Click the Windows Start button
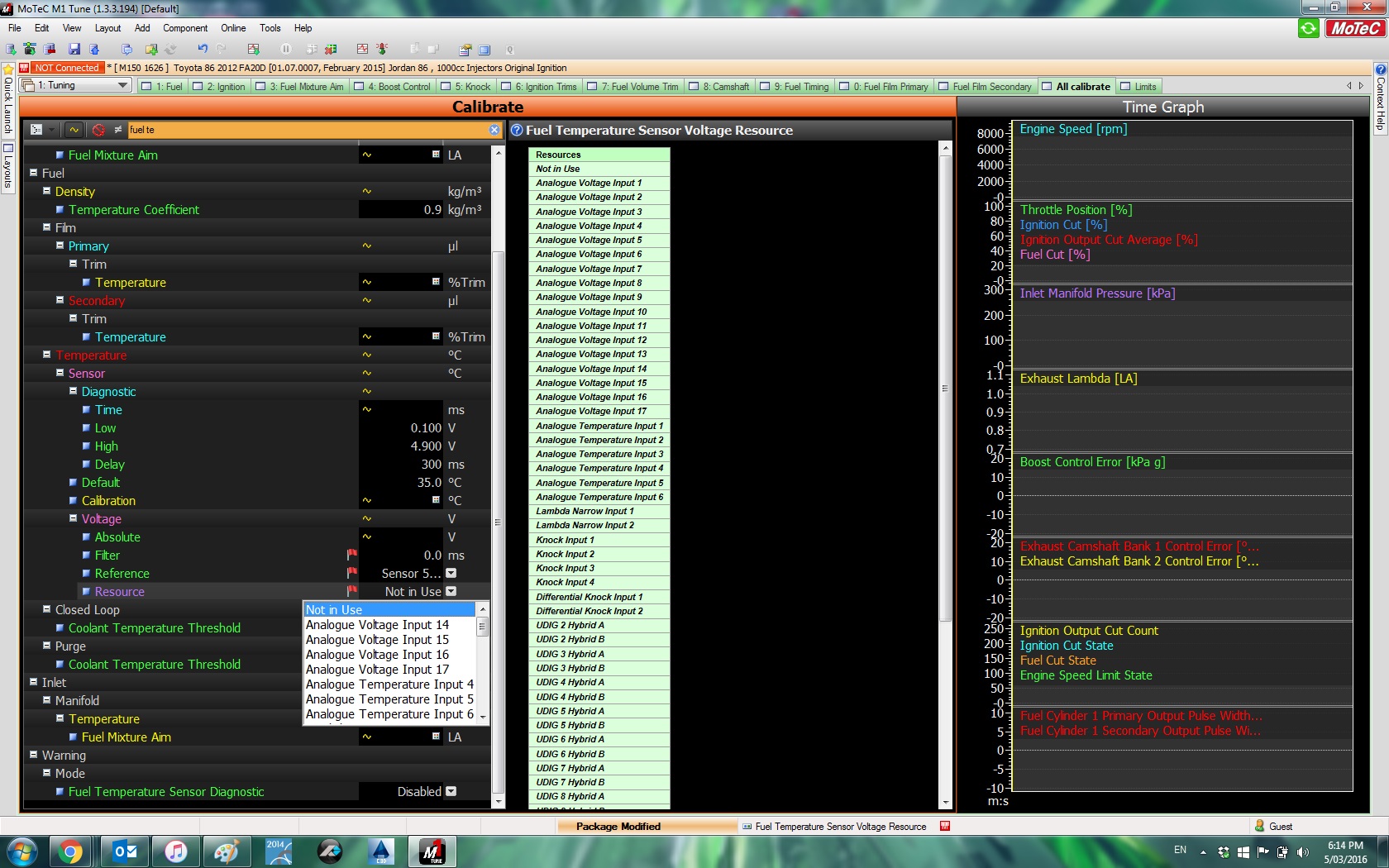Screen dimensions: 1389x868 coord(21,851)
